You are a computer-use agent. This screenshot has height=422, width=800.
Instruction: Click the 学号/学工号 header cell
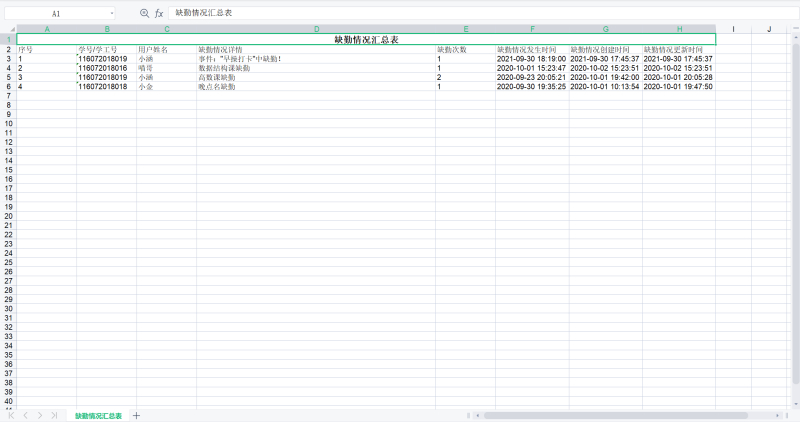point(107,49)
